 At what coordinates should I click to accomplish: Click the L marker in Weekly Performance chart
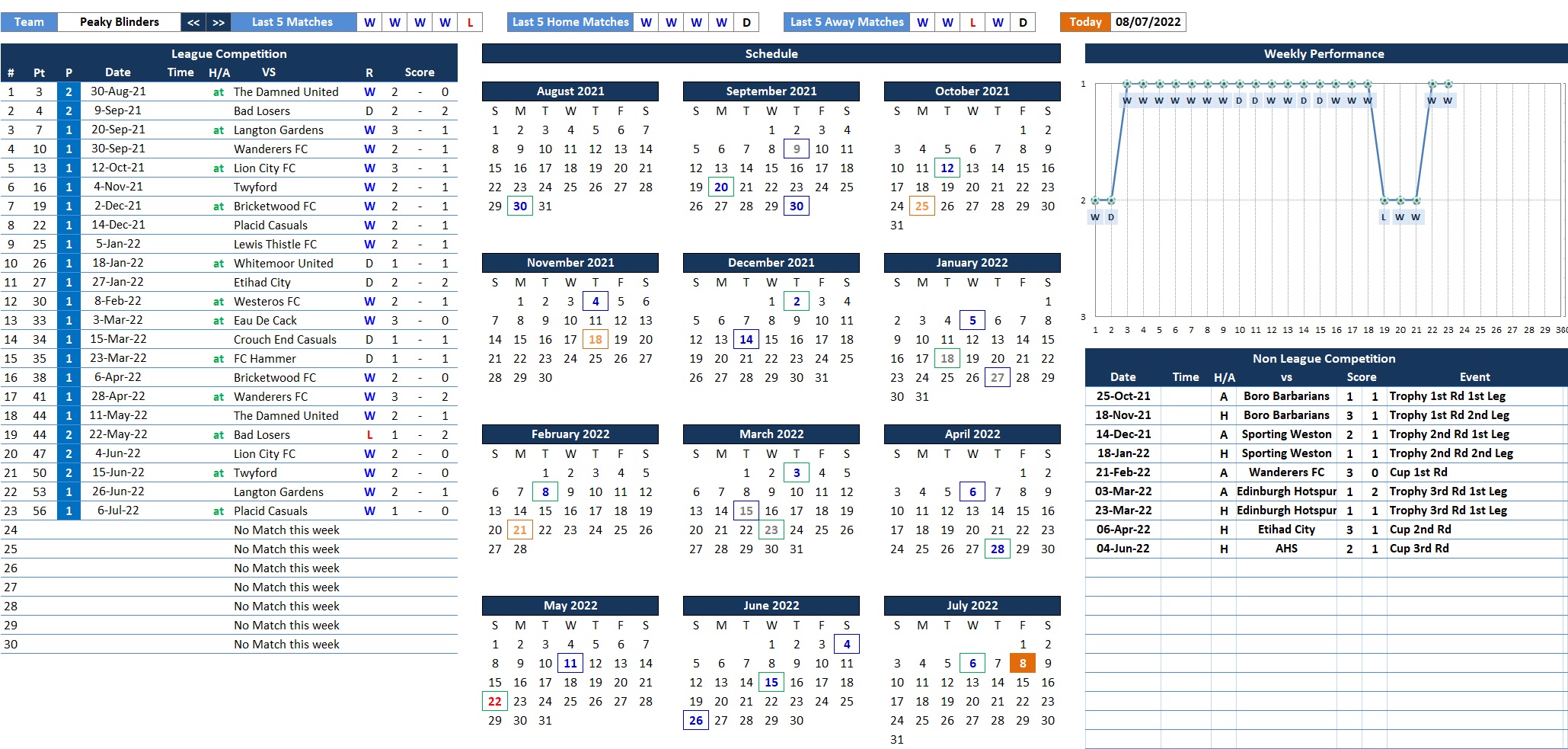(x=1384, y=217)
